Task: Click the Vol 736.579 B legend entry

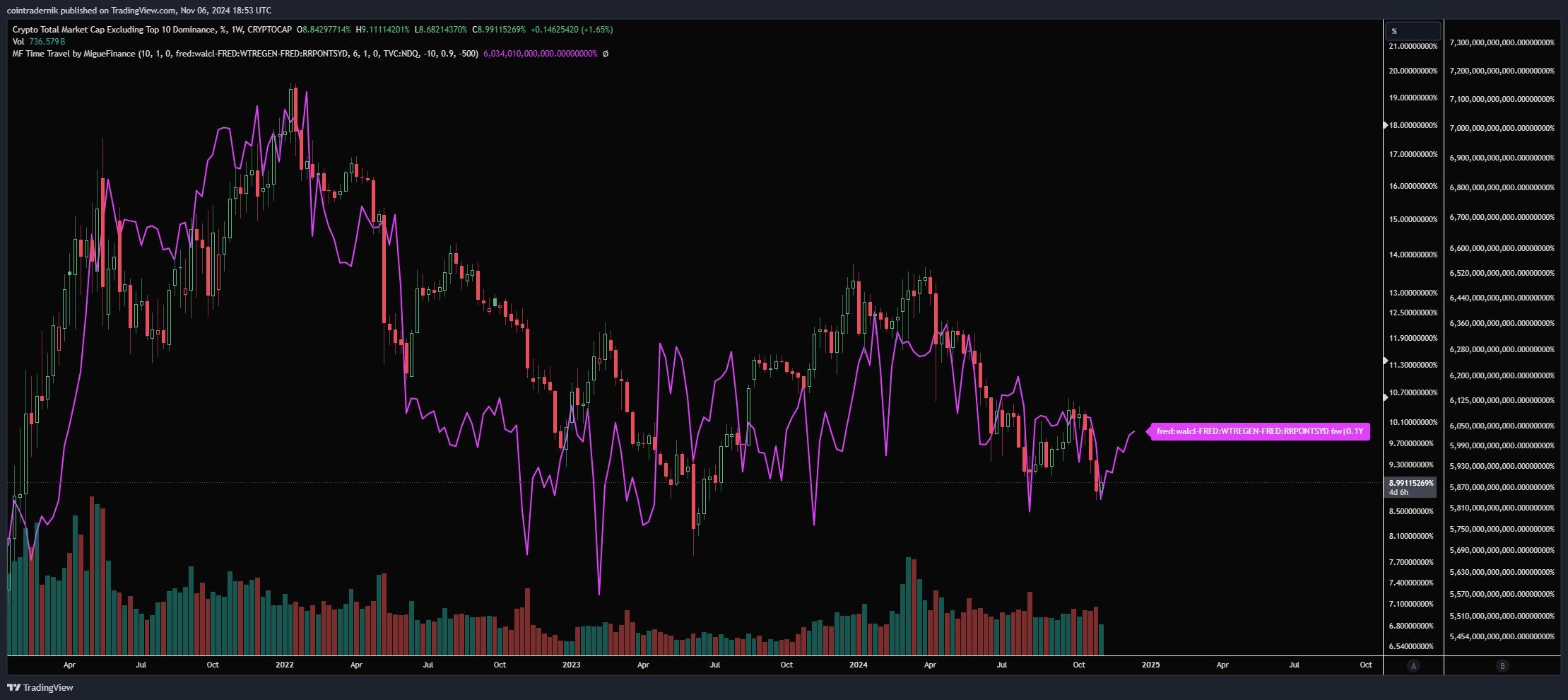Action: (39, 42)
